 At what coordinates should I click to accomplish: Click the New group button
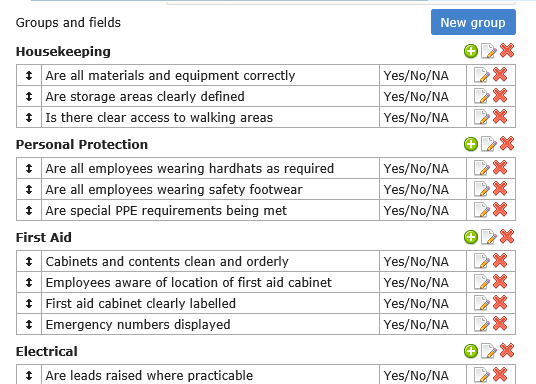point(473,22)
